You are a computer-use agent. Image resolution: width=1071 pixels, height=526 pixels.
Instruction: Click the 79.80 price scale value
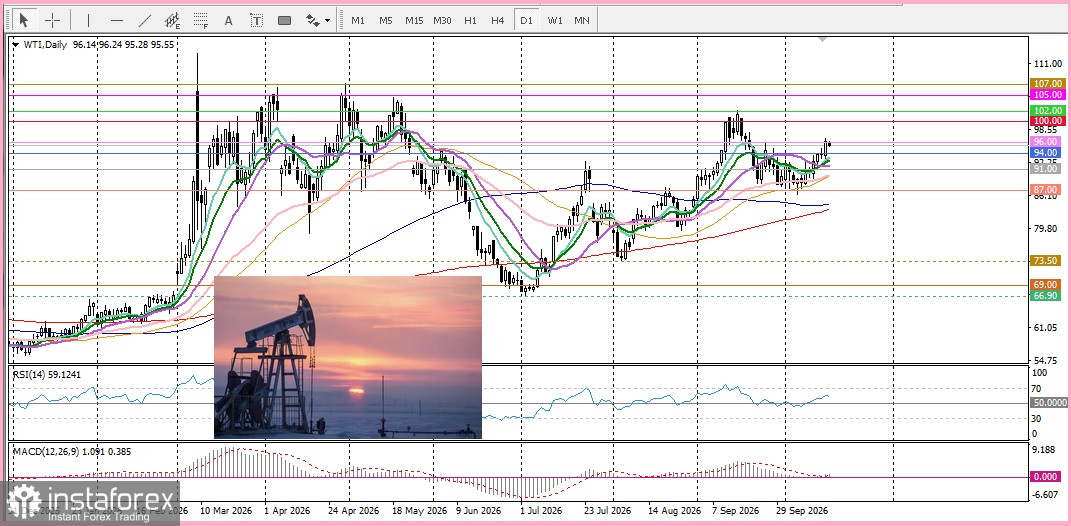point(1047,228)
